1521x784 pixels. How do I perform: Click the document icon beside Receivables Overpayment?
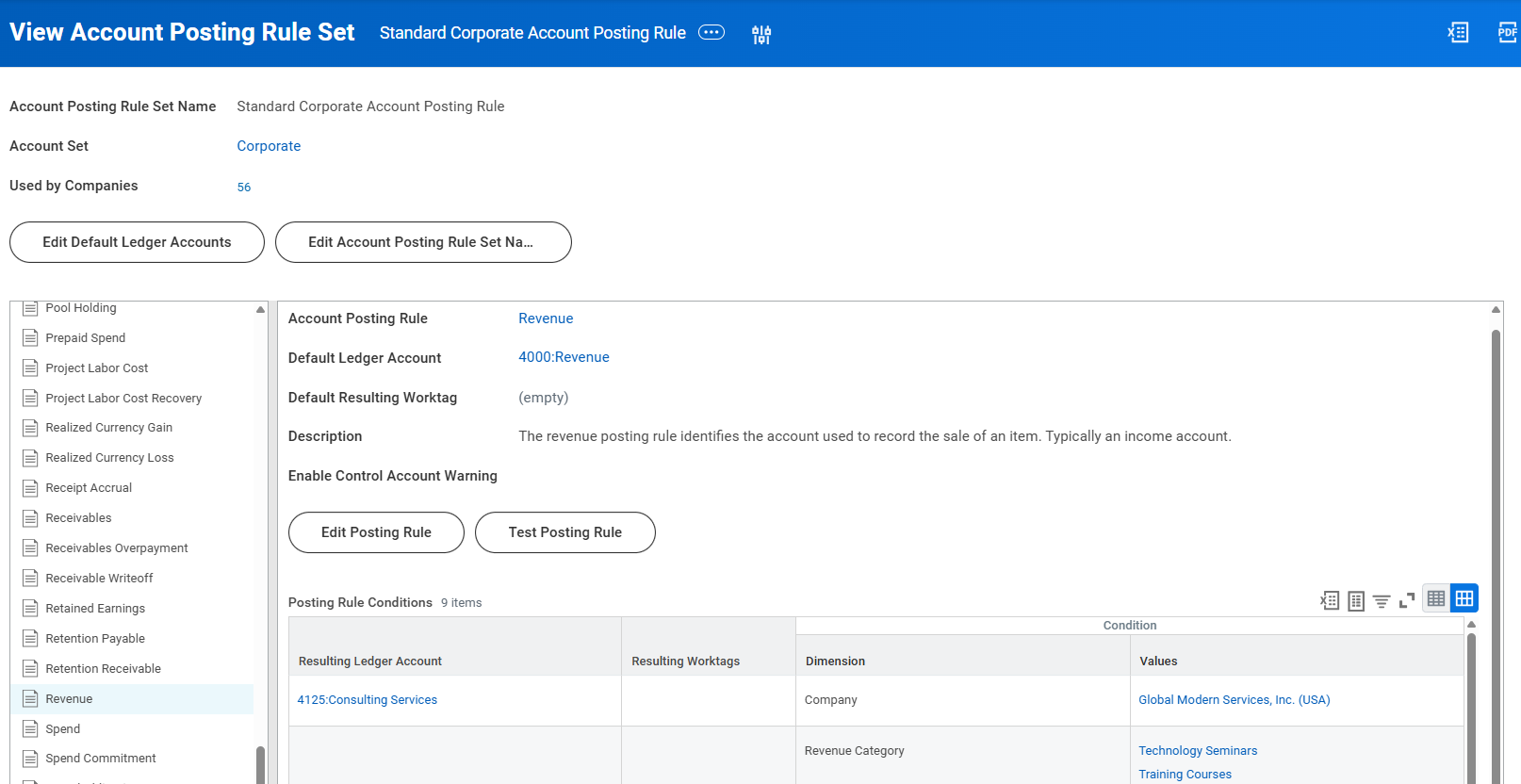[30, 548]
